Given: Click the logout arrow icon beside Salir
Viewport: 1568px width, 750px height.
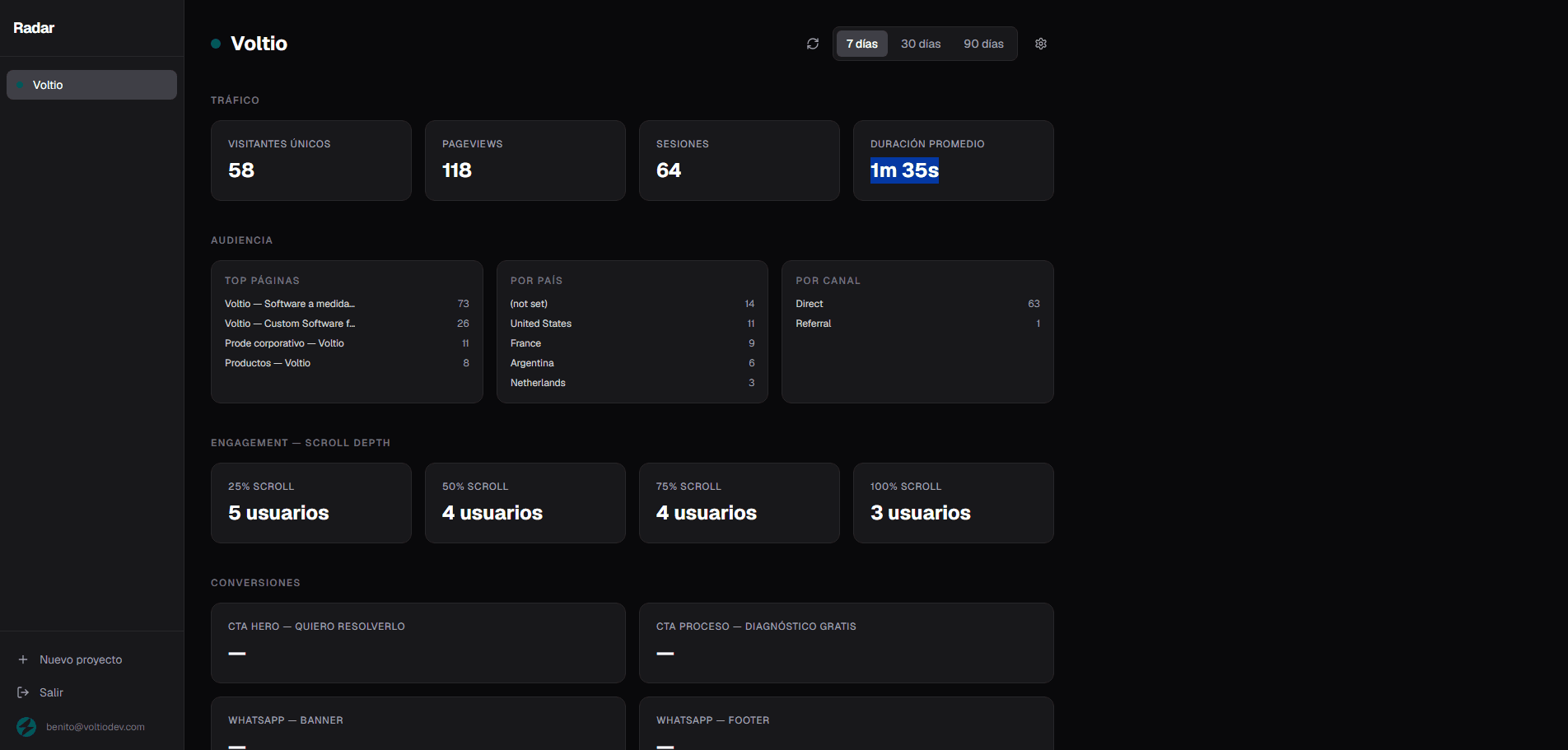Looking at the screenshot, I should click(23, 692).
